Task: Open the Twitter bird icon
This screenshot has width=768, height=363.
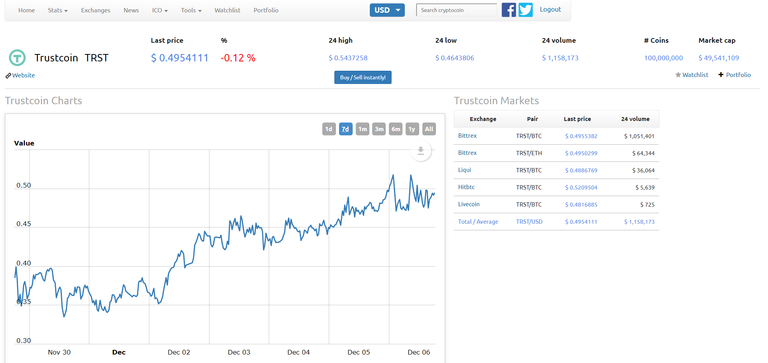Action: click(x=526, y=10)
